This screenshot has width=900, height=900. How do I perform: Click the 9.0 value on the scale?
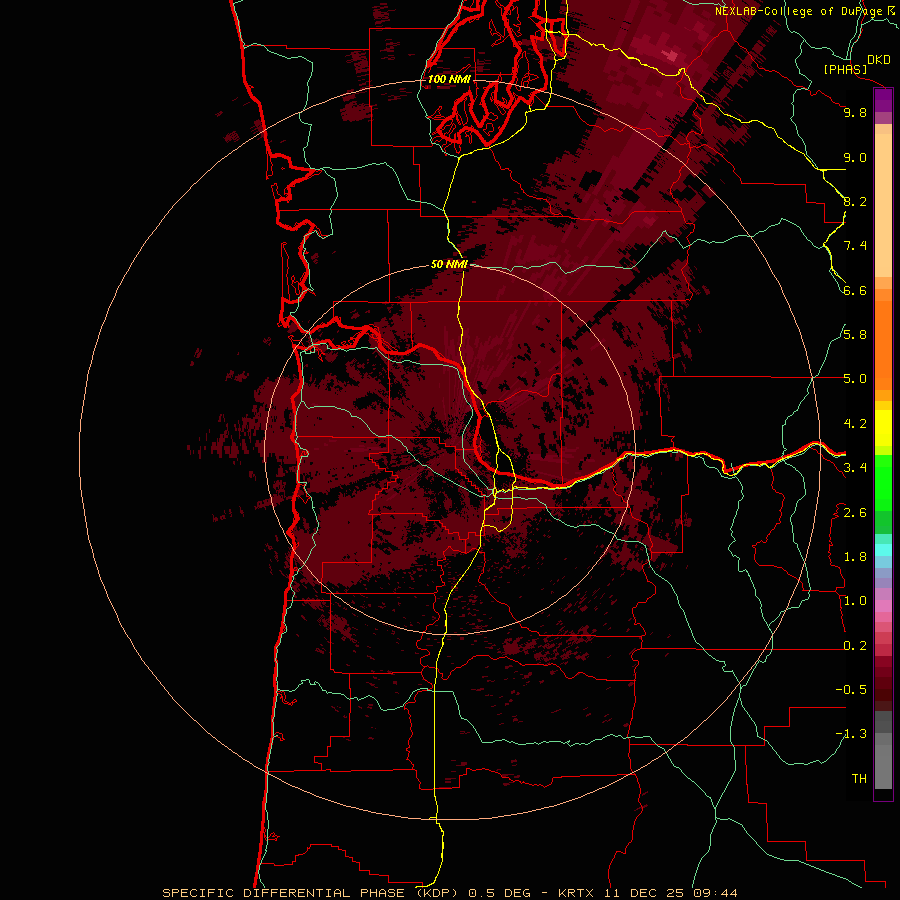click(x=855, y=158)
